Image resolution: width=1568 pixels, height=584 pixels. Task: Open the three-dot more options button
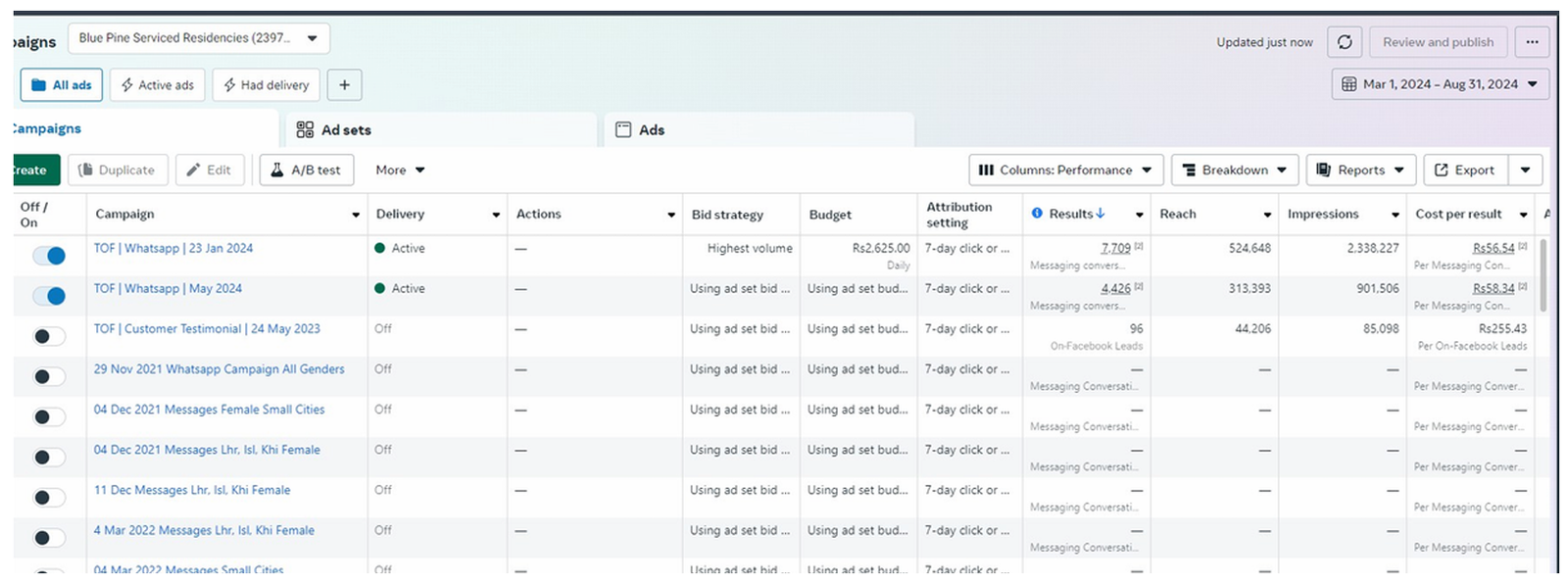pos(1532,42)
